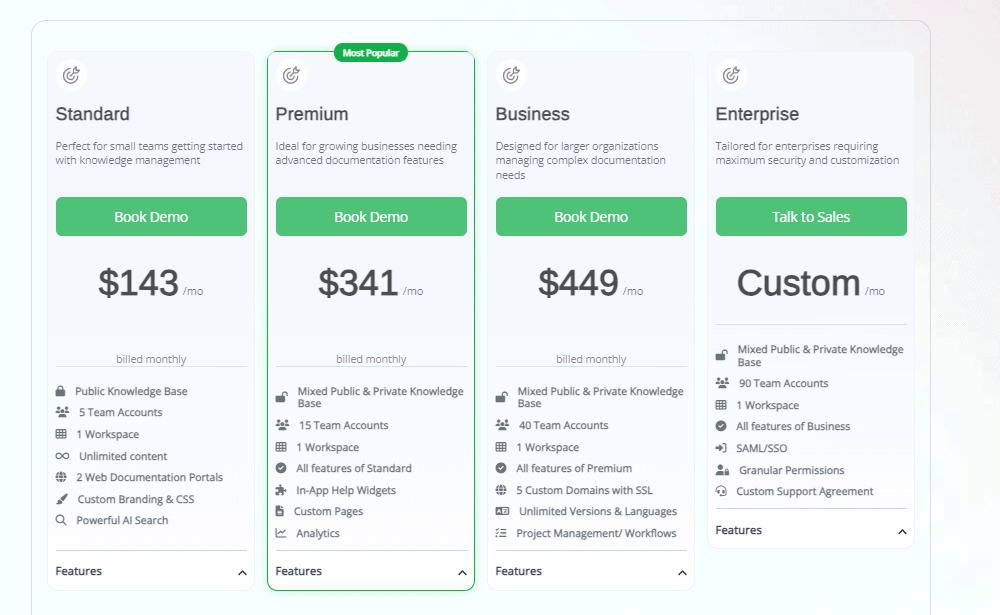Click Book Demo on the Premium plan
This screenshot has height=615, width=1000.
tap(371, 216)
